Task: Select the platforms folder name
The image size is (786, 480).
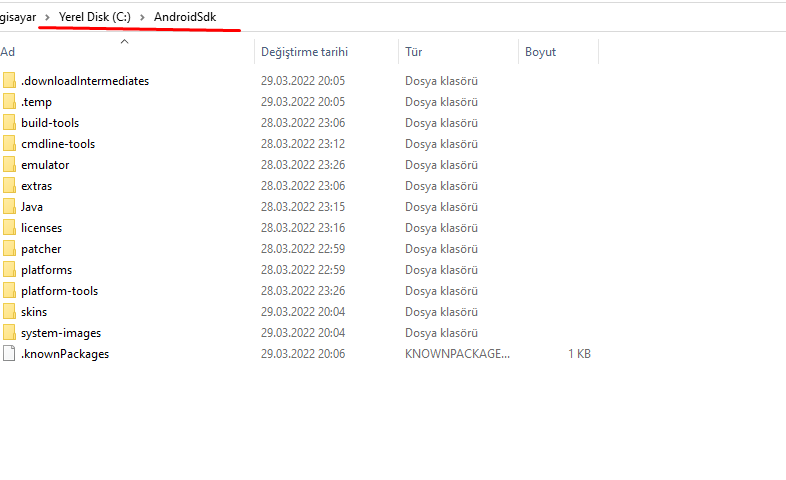Action: pyautogui.click(x=47, y=270)
